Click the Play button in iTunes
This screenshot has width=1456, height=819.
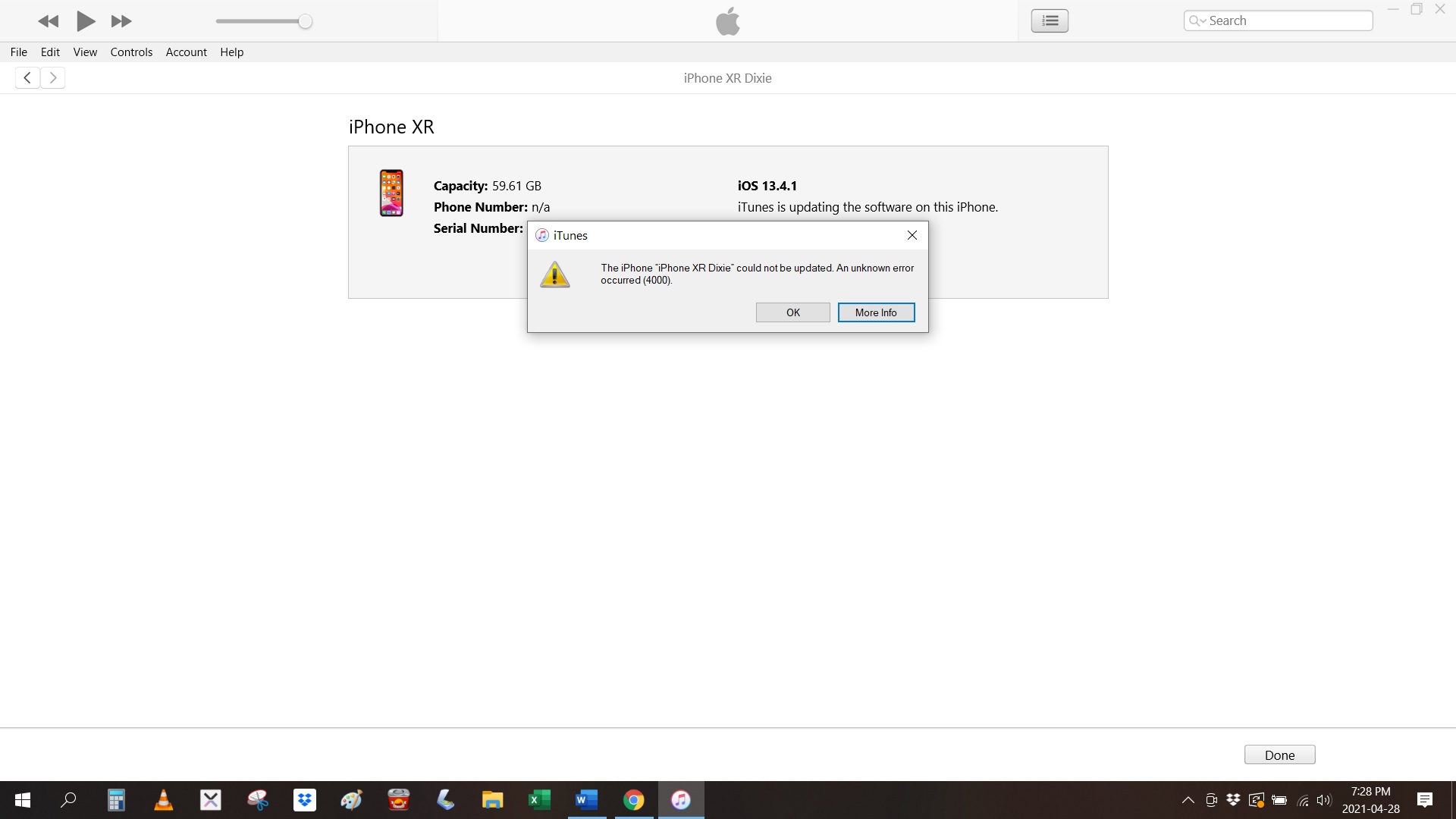(x=86, y=21)
